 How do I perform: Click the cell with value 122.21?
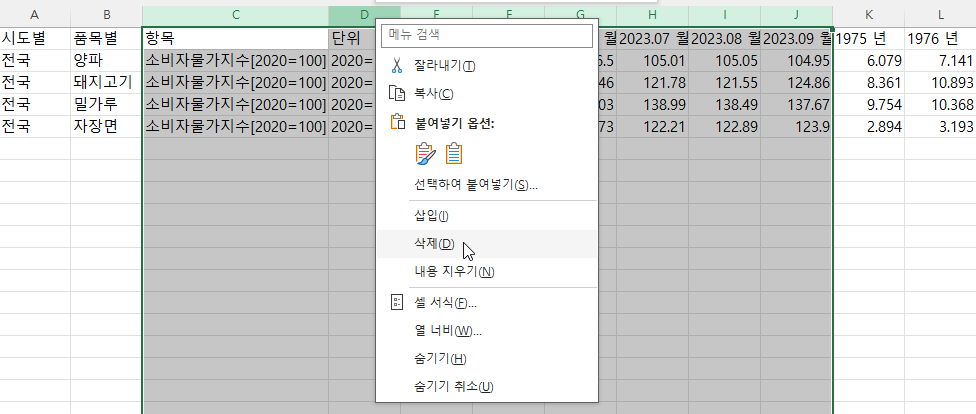tap(652, 126)
